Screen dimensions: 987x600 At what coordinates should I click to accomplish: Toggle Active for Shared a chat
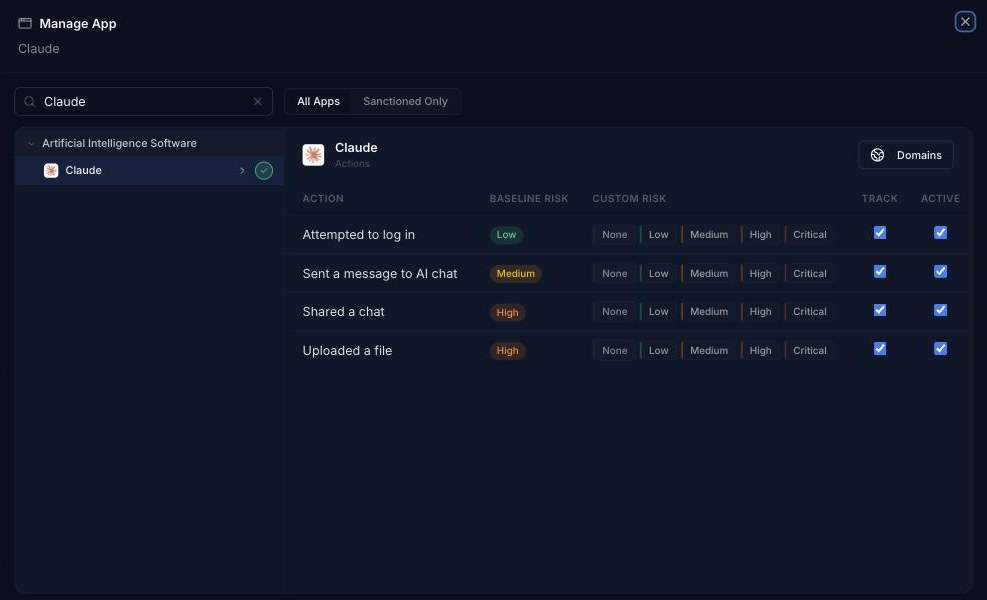(940, 310)
